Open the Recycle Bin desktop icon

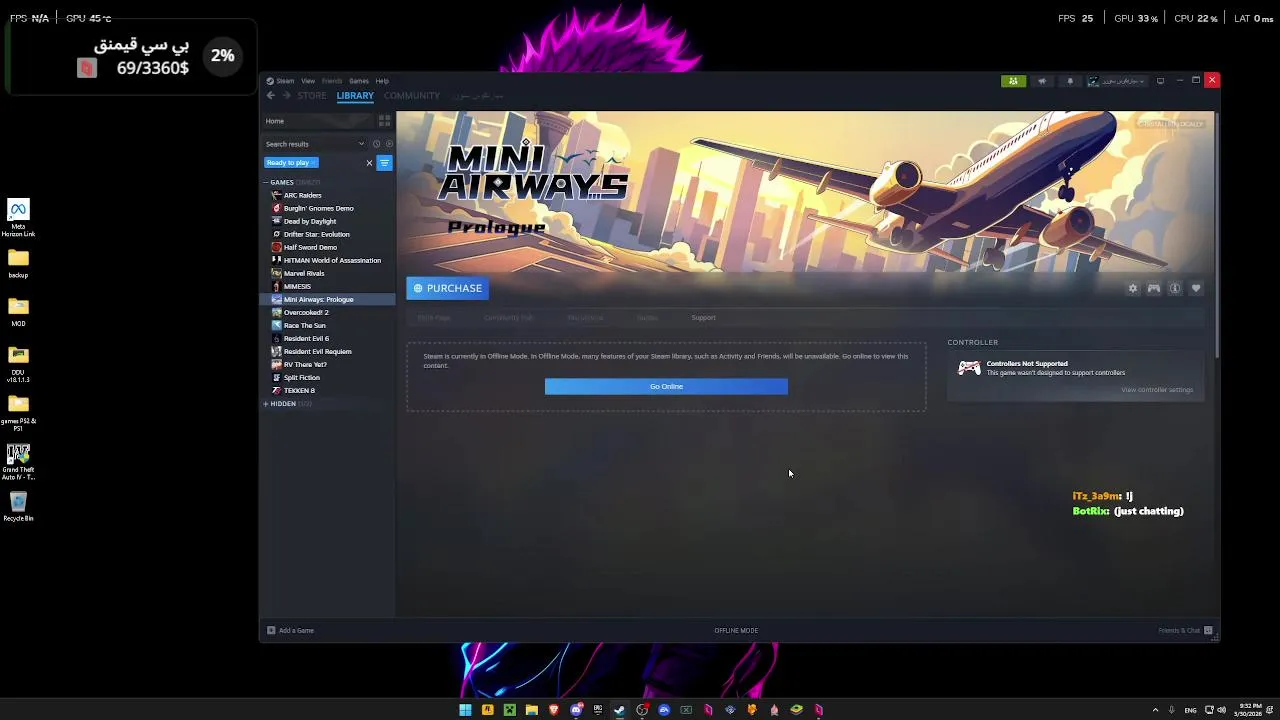tap(18, 506)
